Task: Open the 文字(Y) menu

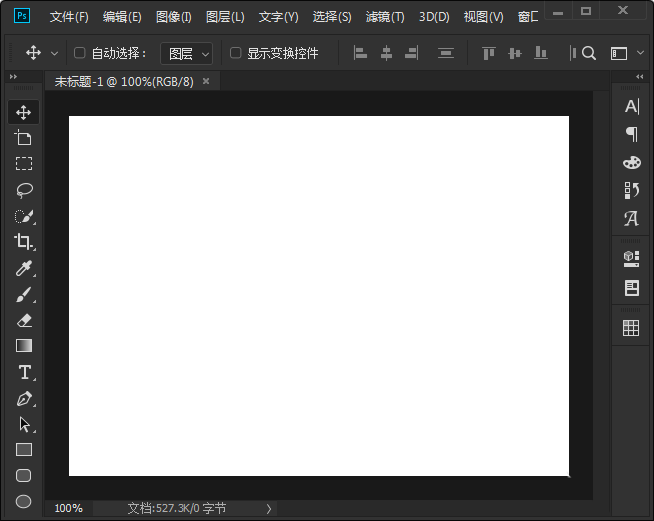Action: (279, 17)
